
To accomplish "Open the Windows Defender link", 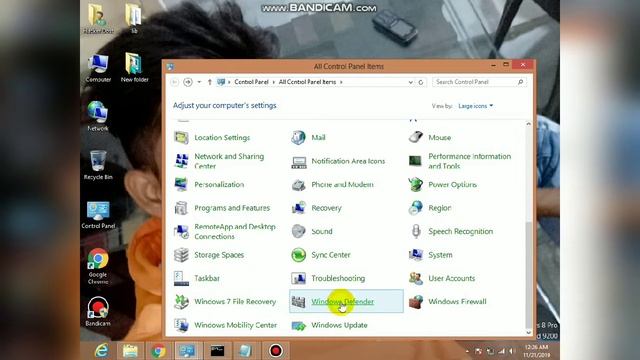I will coord(342,302).
